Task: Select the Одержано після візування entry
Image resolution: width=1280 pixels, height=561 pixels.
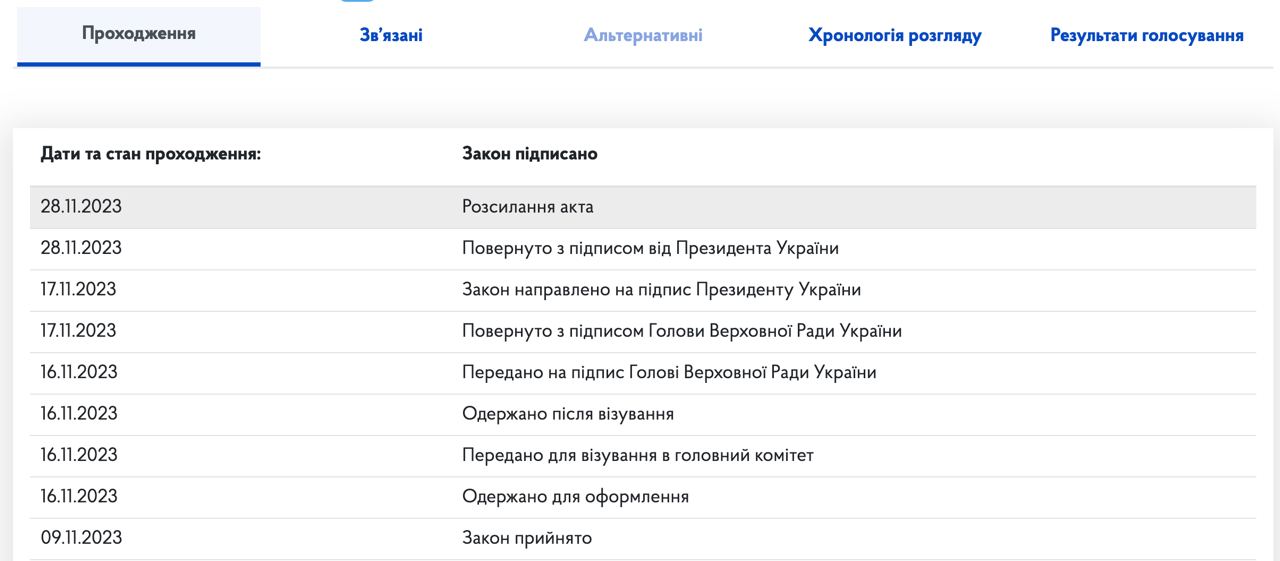Action: (x=567, y=414)
